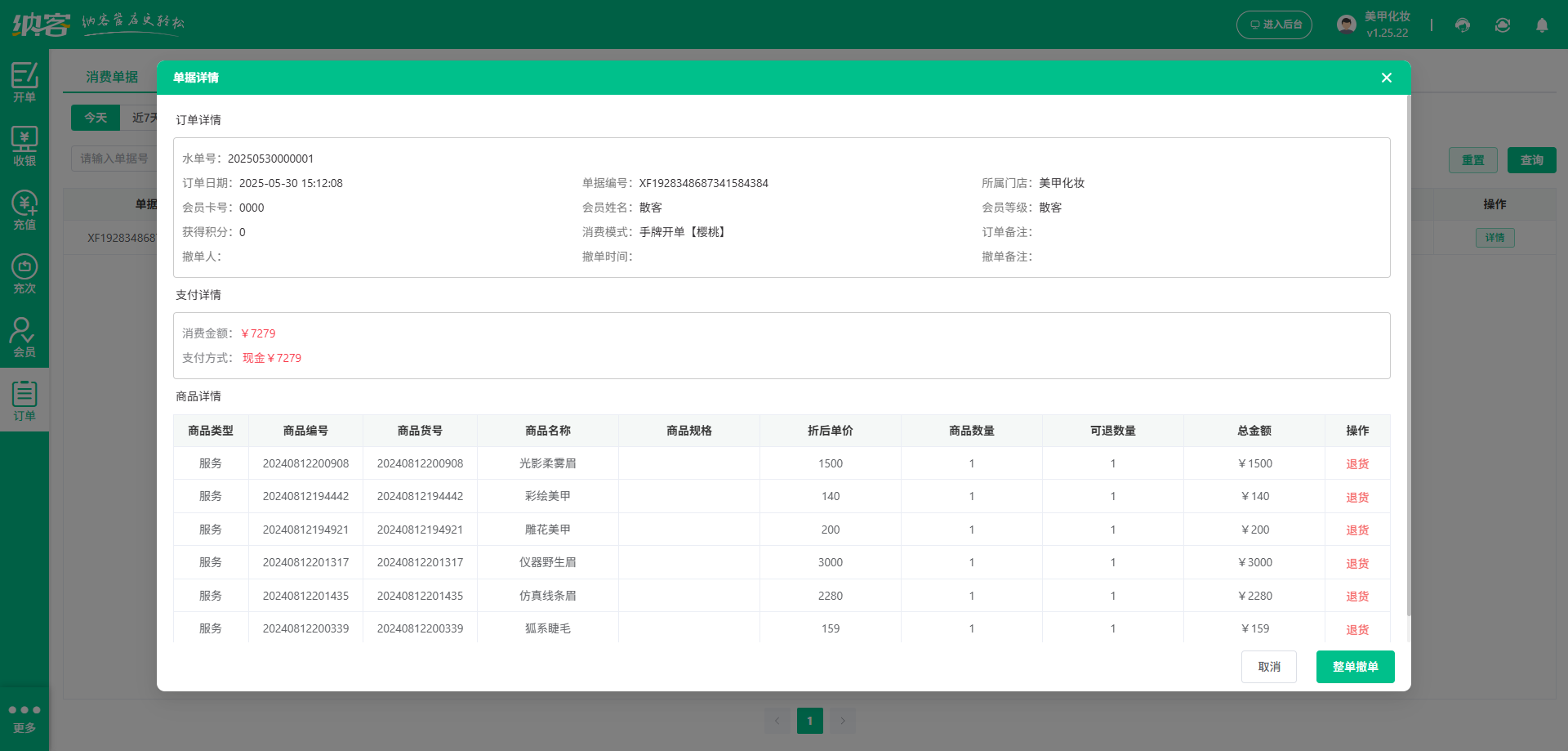This screenshot has height=751, width=1568.
Task: Select the 充次 sidebar icon
Action: [x=24, y=273]
